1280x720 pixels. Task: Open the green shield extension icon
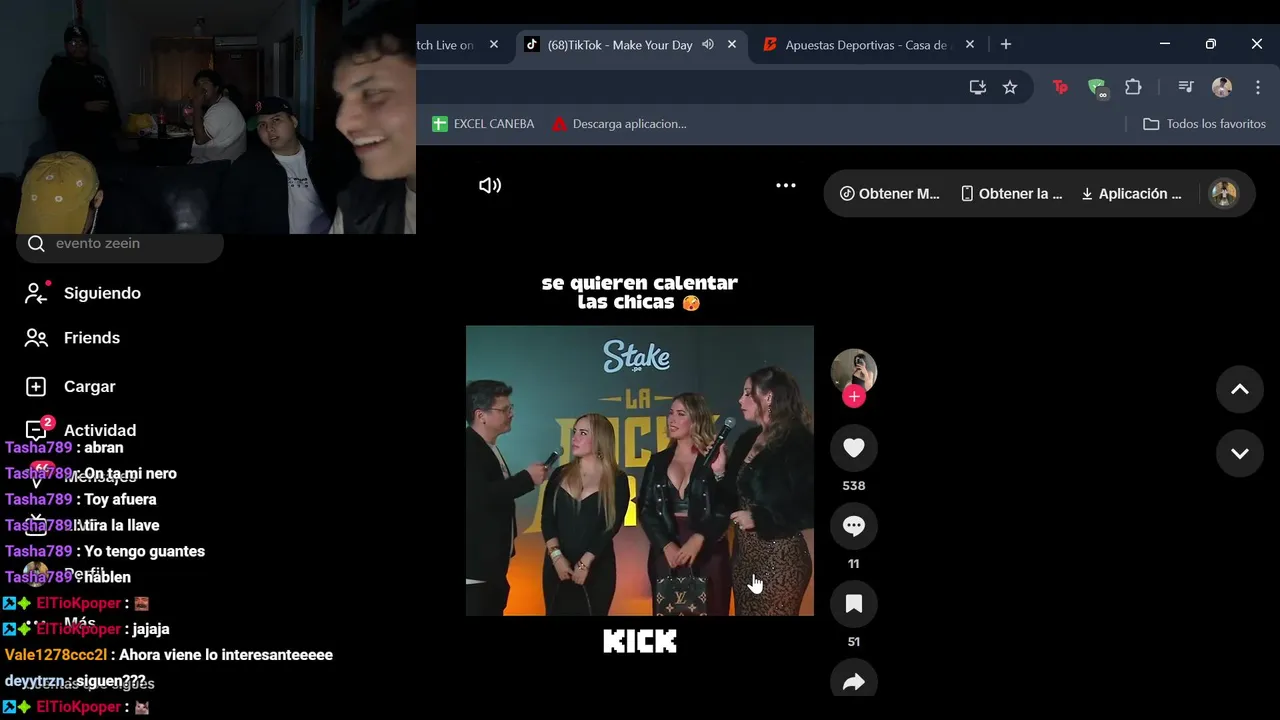[1097, 88]
